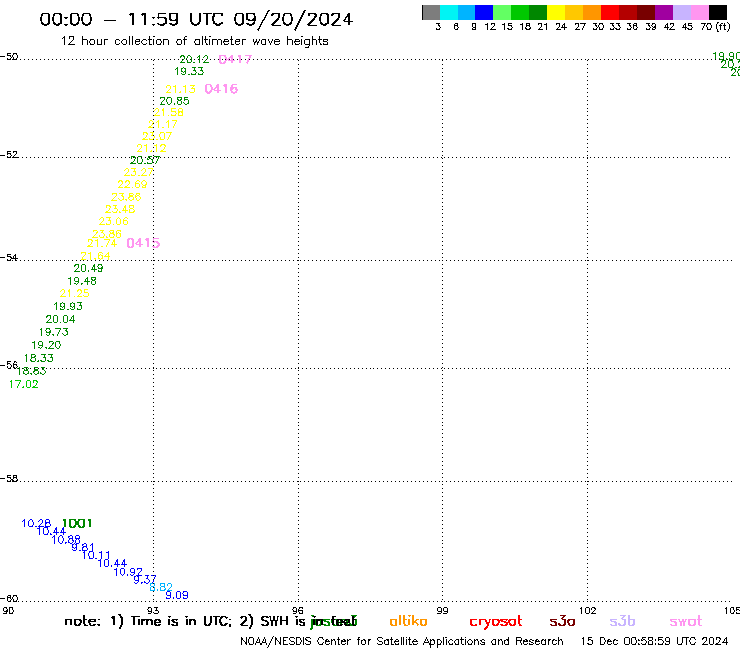Click the pink swot time label 0415
This screenshot has height=650, width=740.
pos(143,243)
